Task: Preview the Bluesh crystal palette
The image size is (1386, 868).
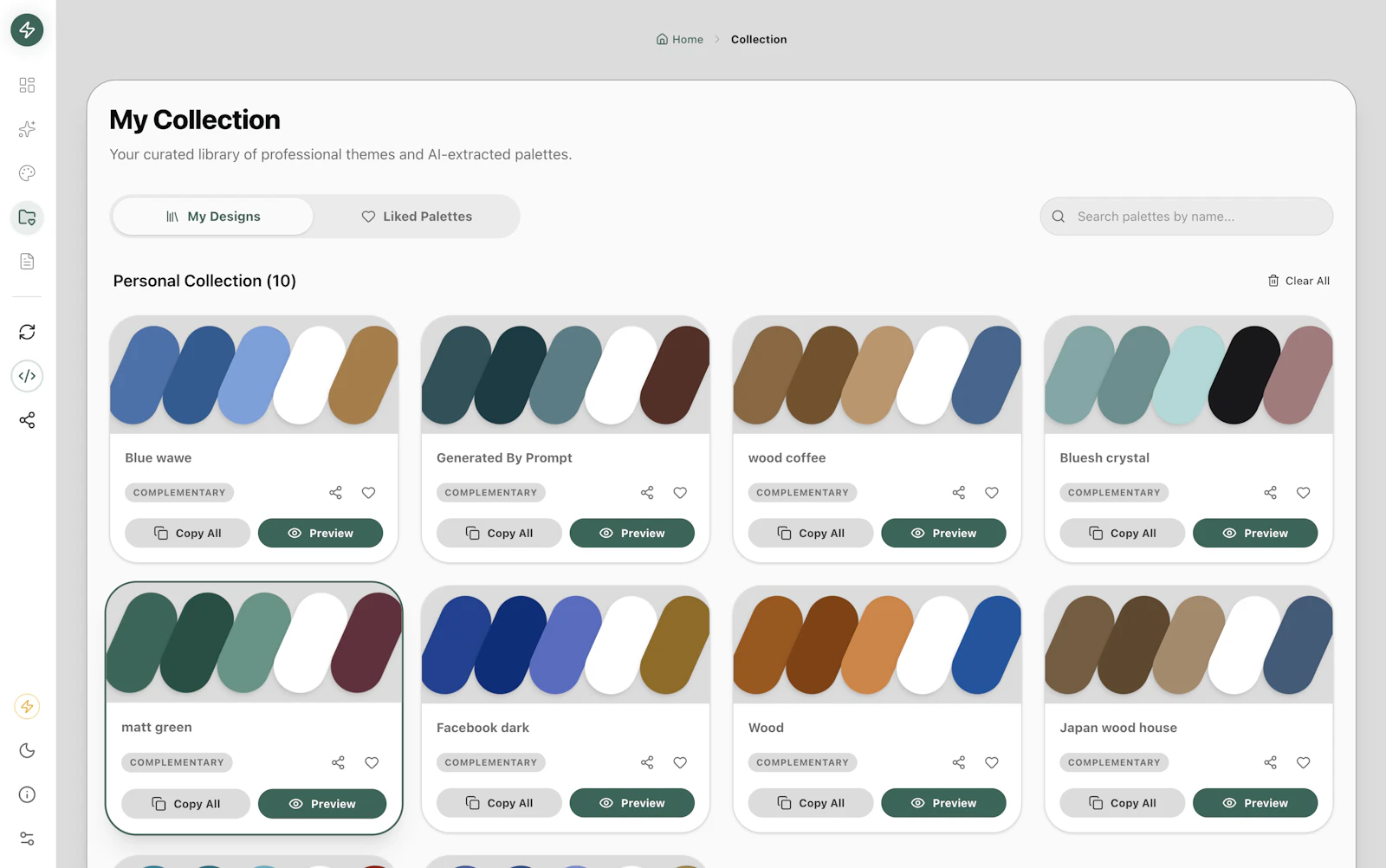Action: (1256, 534)
